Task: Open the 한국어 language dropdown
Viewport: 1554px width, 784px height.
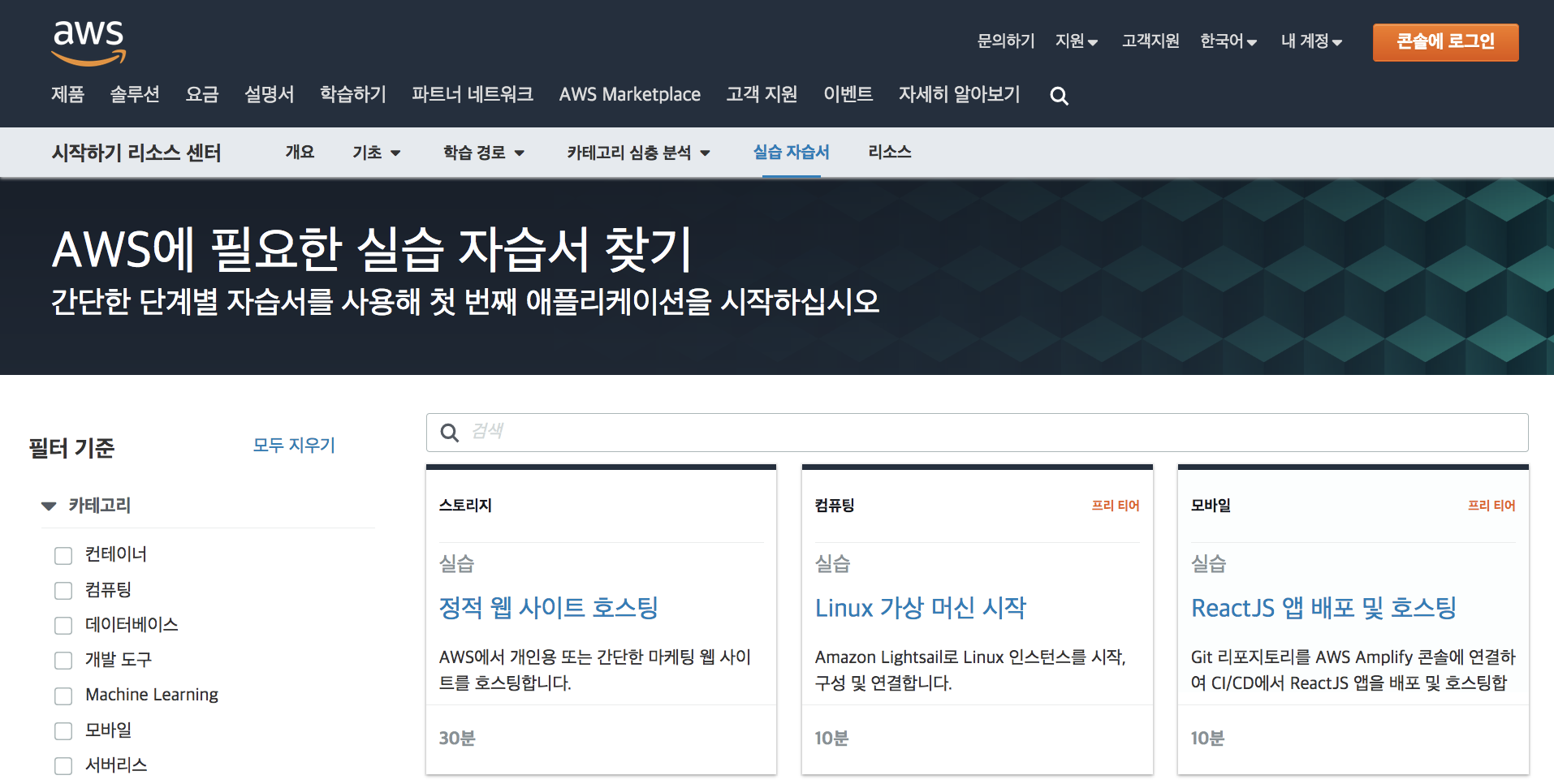Action: (1228, 41)
